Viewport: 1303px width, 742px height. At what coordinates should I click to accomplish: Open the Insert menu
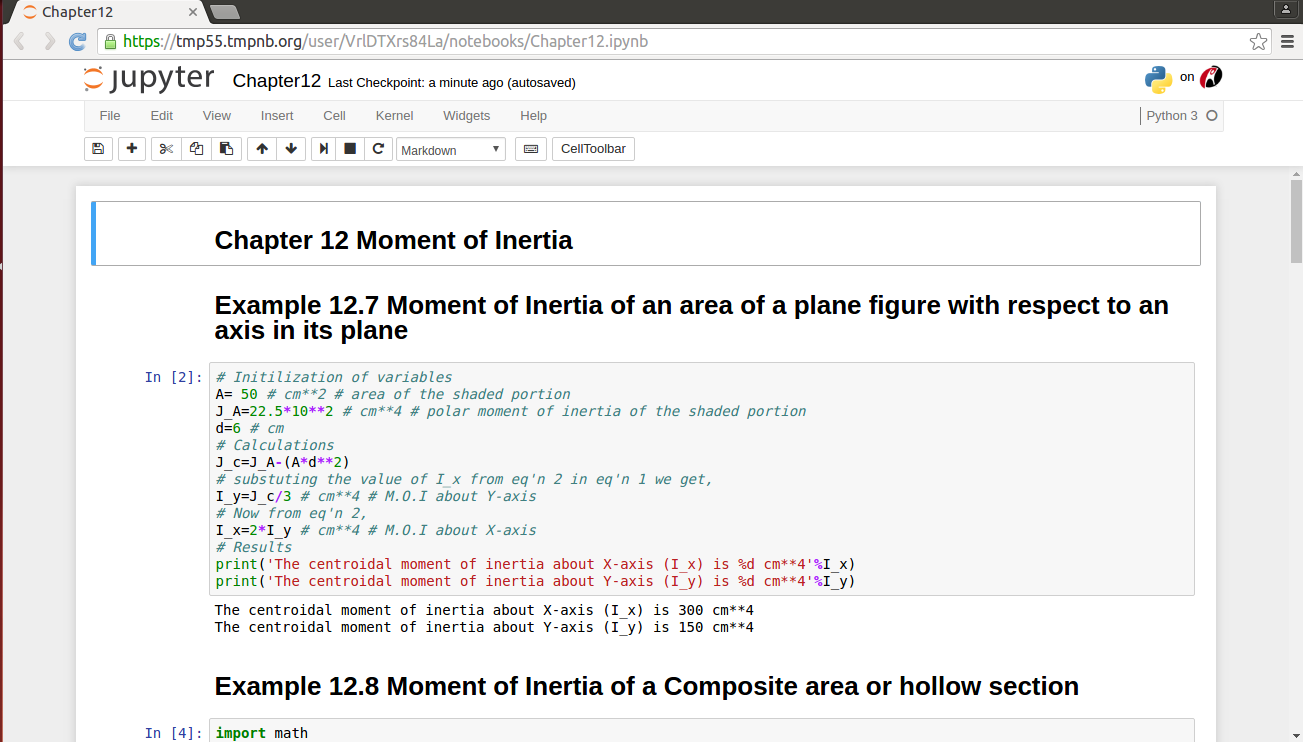tap(277, 116)
